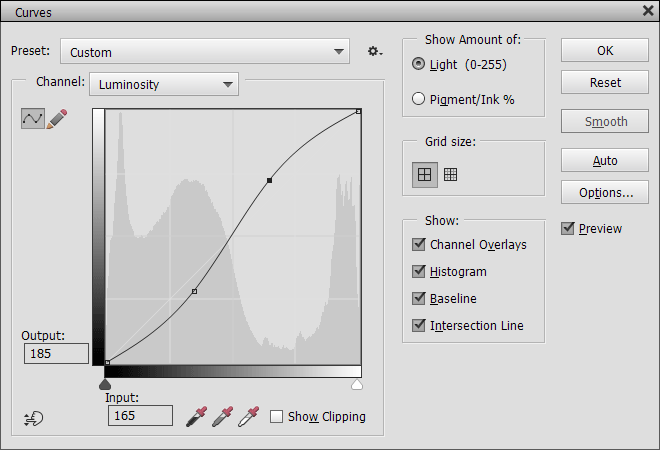Enable the Show Clipping checkbox
660x450 pixels.
click(x=277, y=417)
